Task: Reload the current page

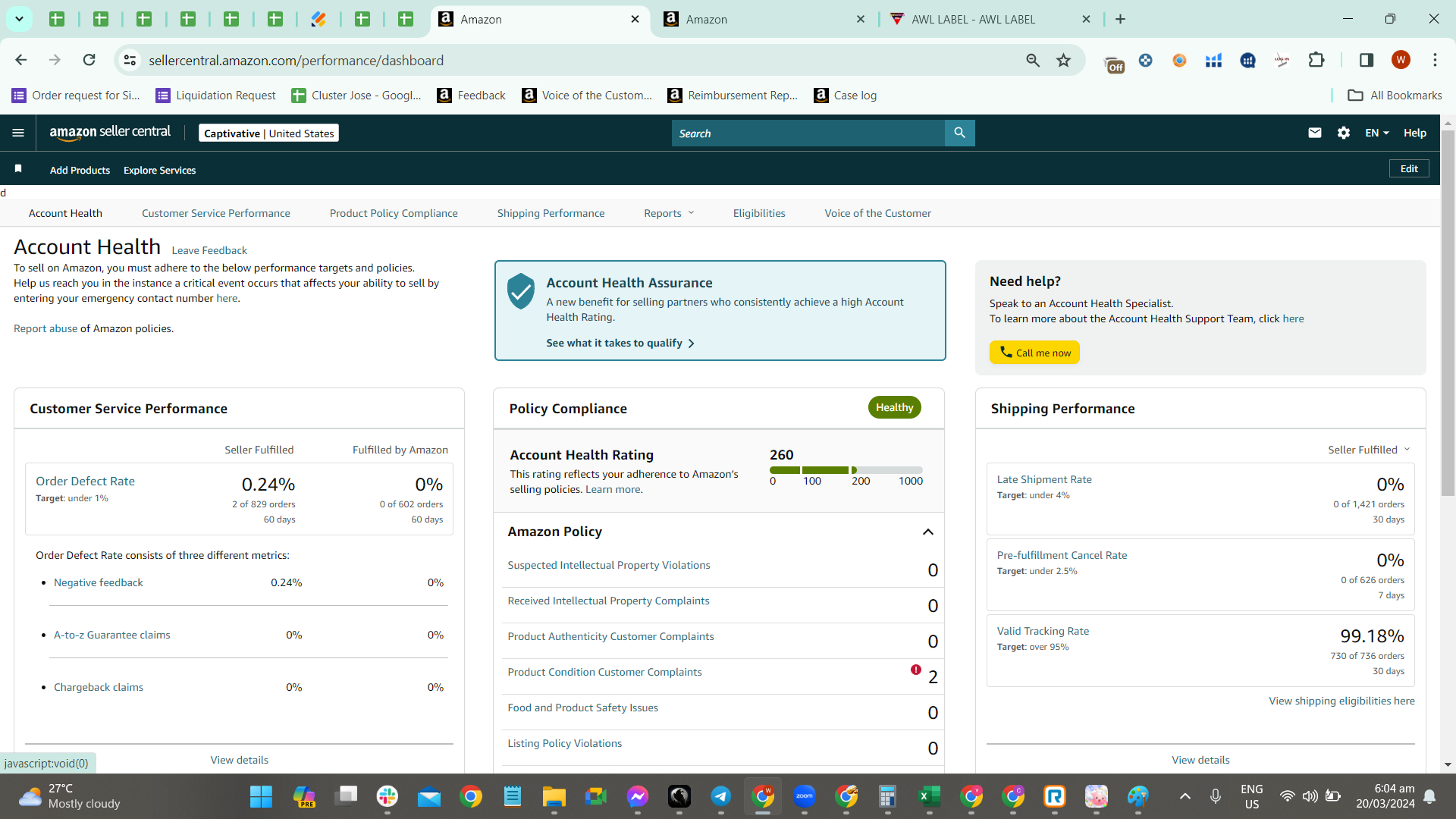Action: (x=89, y=60)
